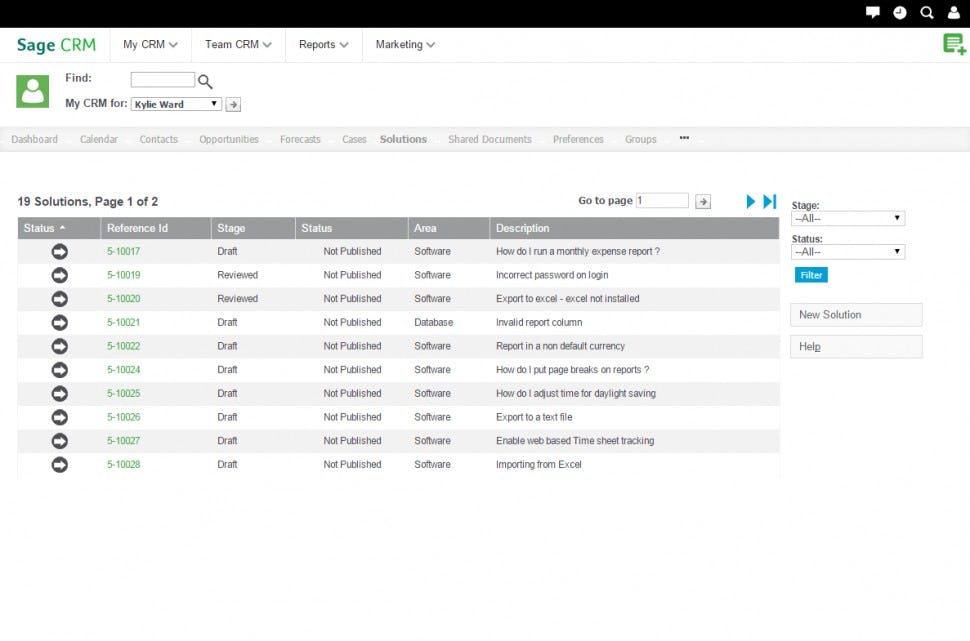Viewport: 970px width, 641px height.
Task: Open more tabs ellipsis icon
Action: 684,138
